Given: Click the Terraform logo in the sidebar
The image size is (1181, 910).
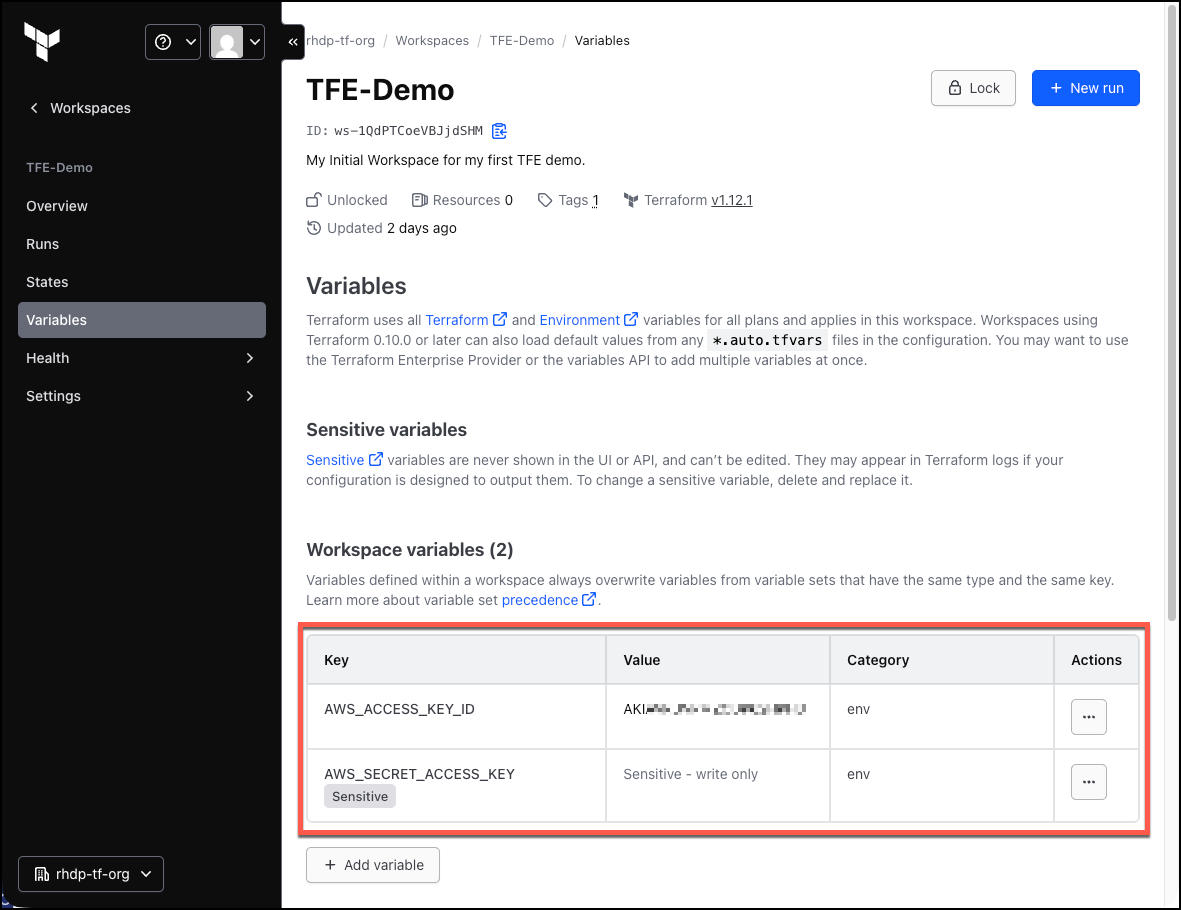Looking at the screenshot, I should 42,41.
